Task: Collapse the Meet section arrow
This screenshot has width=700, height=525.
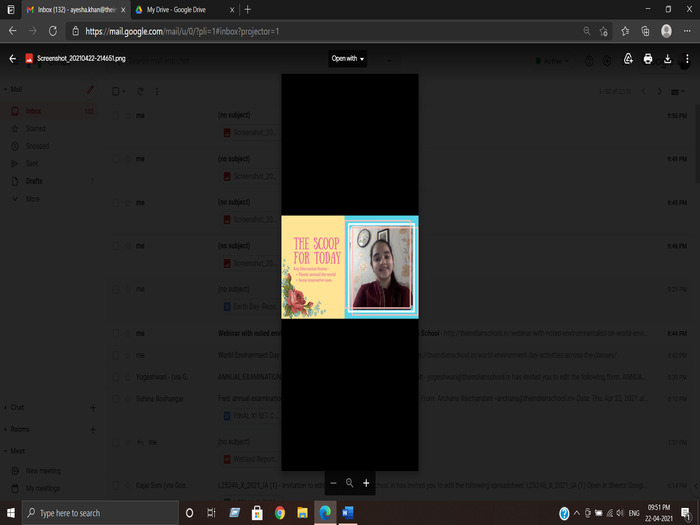Action: tap(5, 451)
